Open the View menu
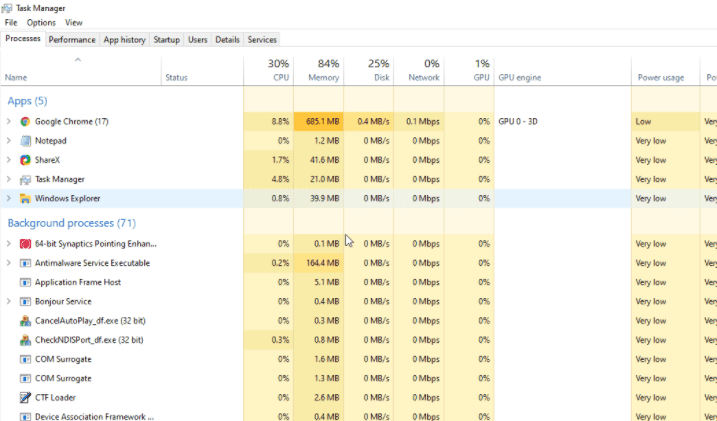Screen dimensions: 717x421 (x=74, y=22)
